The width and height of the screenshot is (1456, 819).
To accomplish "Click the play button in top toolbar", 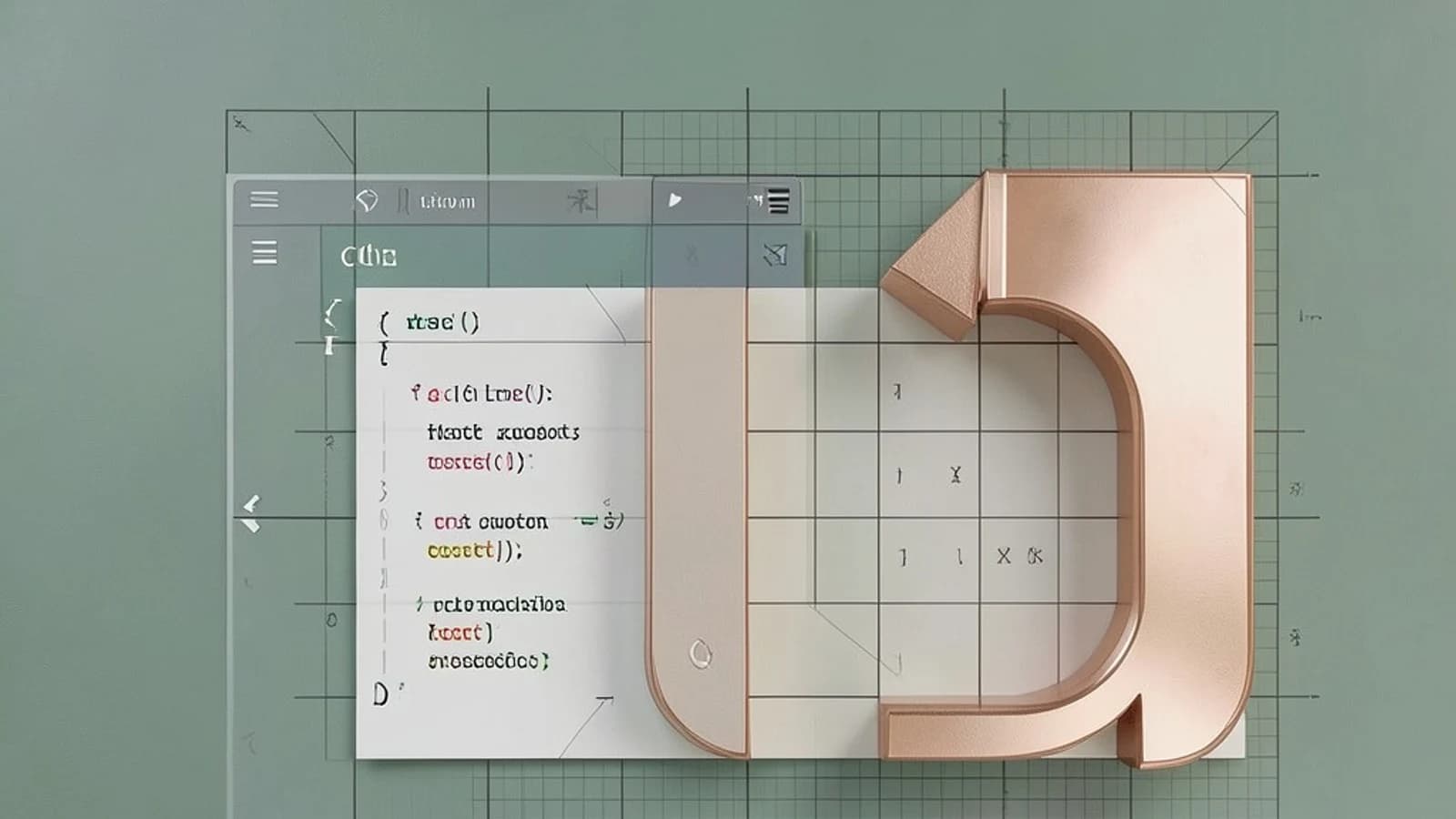I will [x=674, y=199].
